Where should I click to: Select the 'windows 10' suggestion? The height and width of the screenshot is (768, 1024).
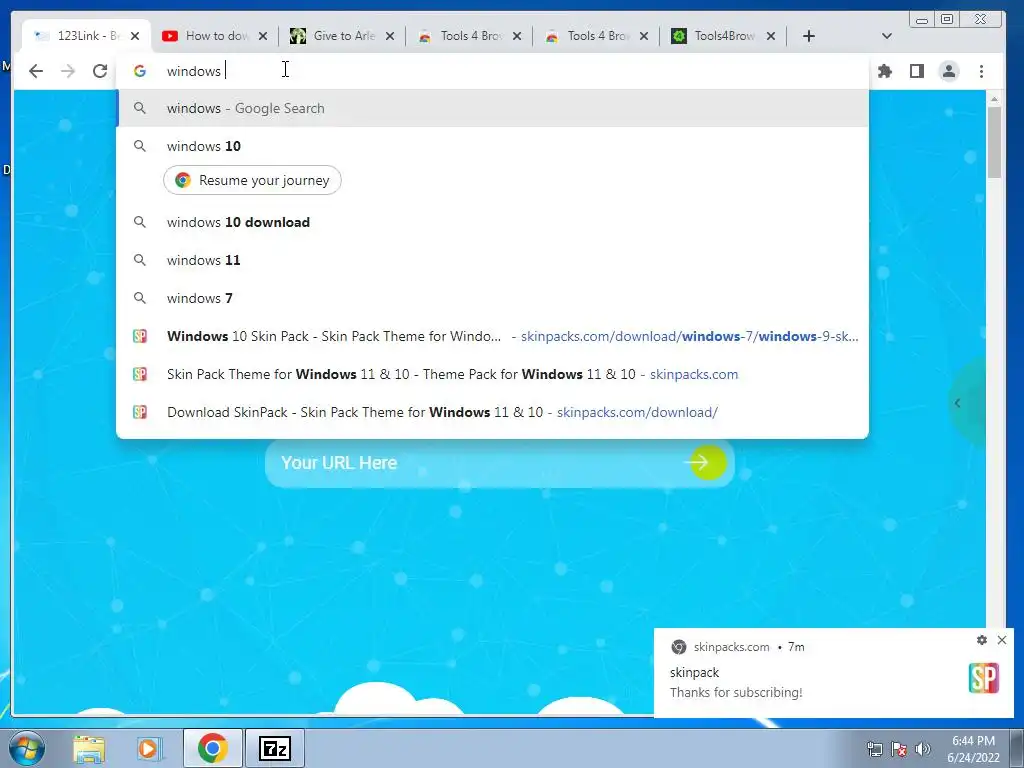click(x=492, y=146)
